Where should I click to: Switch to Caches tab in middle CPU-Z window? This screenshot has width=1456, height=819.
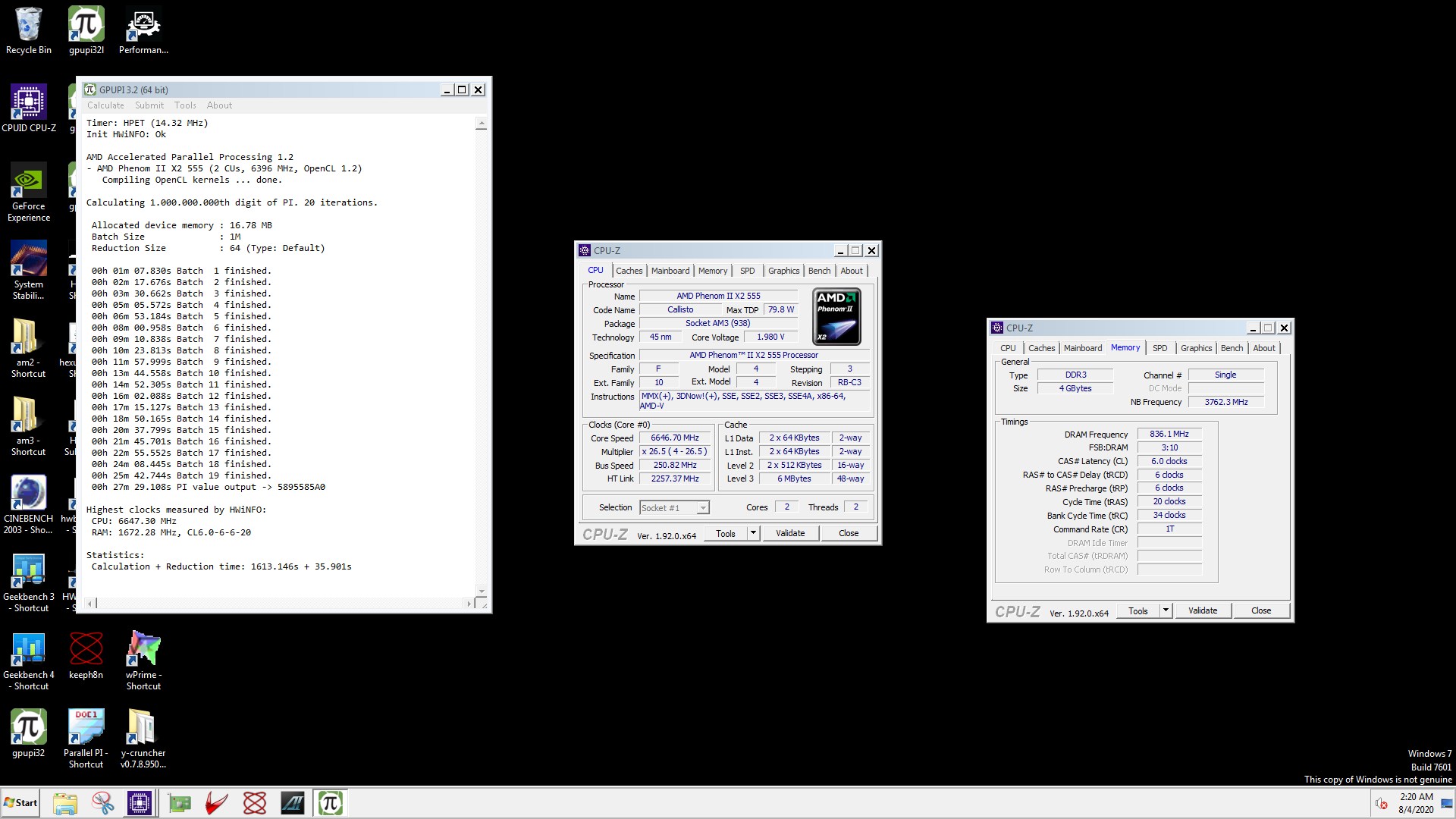(629, 271)
